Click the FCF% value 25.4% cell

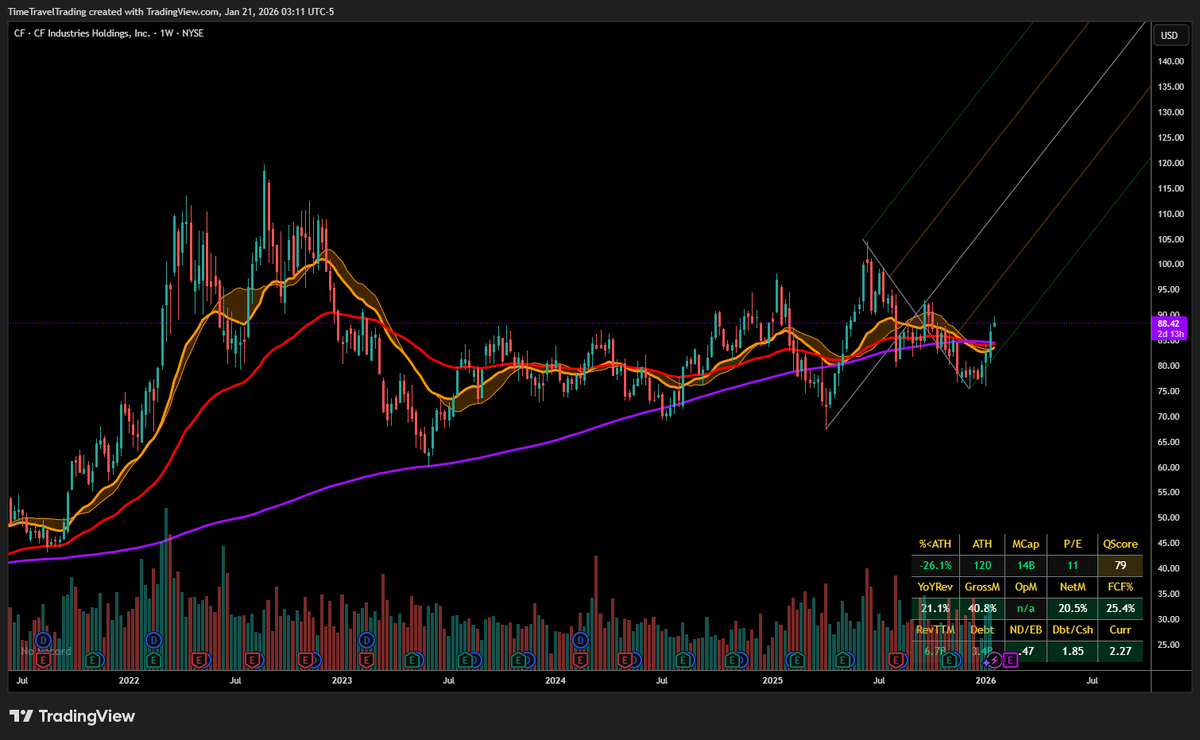tap(1120, 608)
